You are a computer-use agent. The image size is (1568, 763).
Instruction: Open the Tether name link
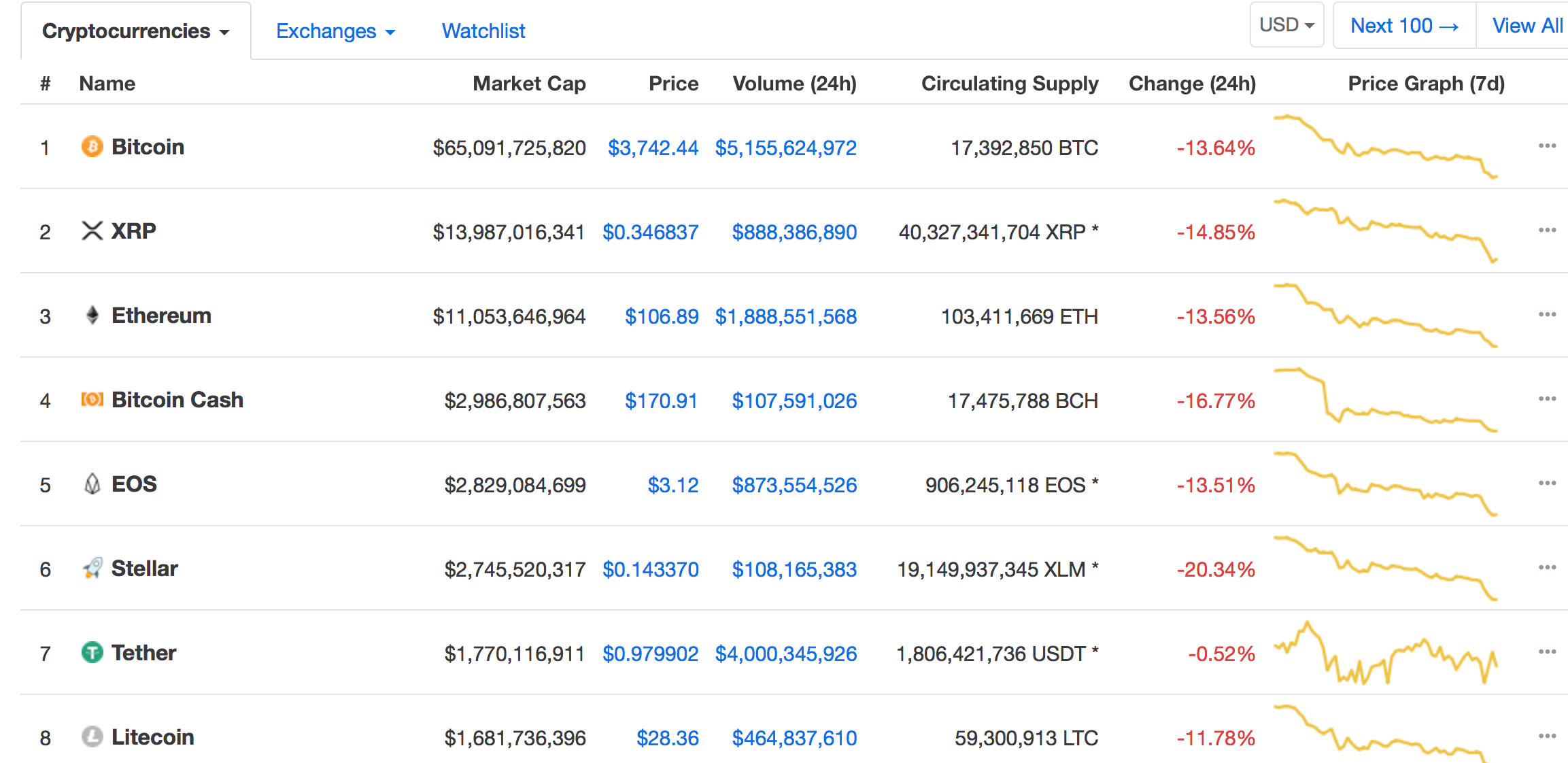(143, 653)
